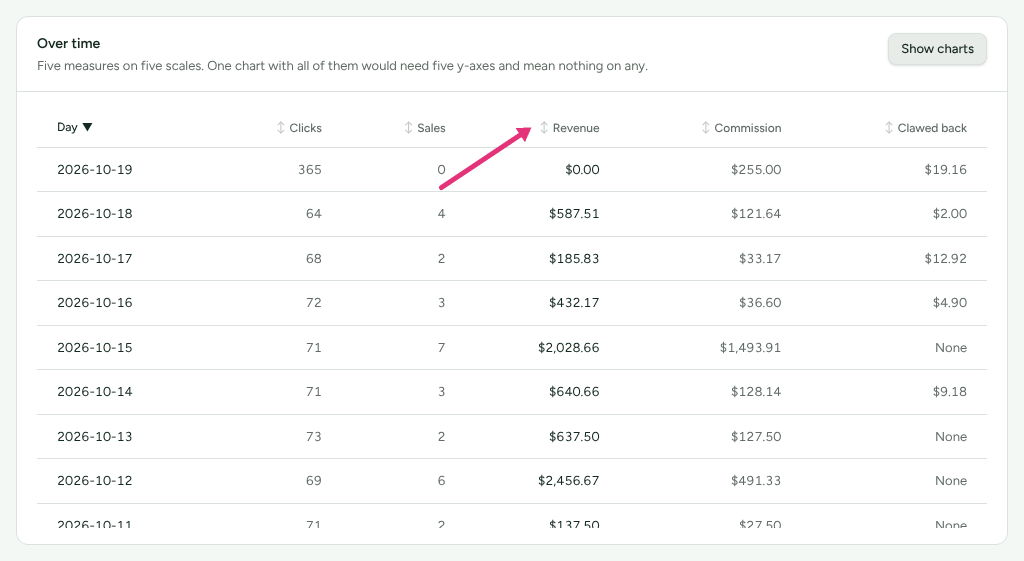This screenshot has height=561, width=1024.
Task: Click the $2,028.66 revenue value
Action: tap(568, 347)
